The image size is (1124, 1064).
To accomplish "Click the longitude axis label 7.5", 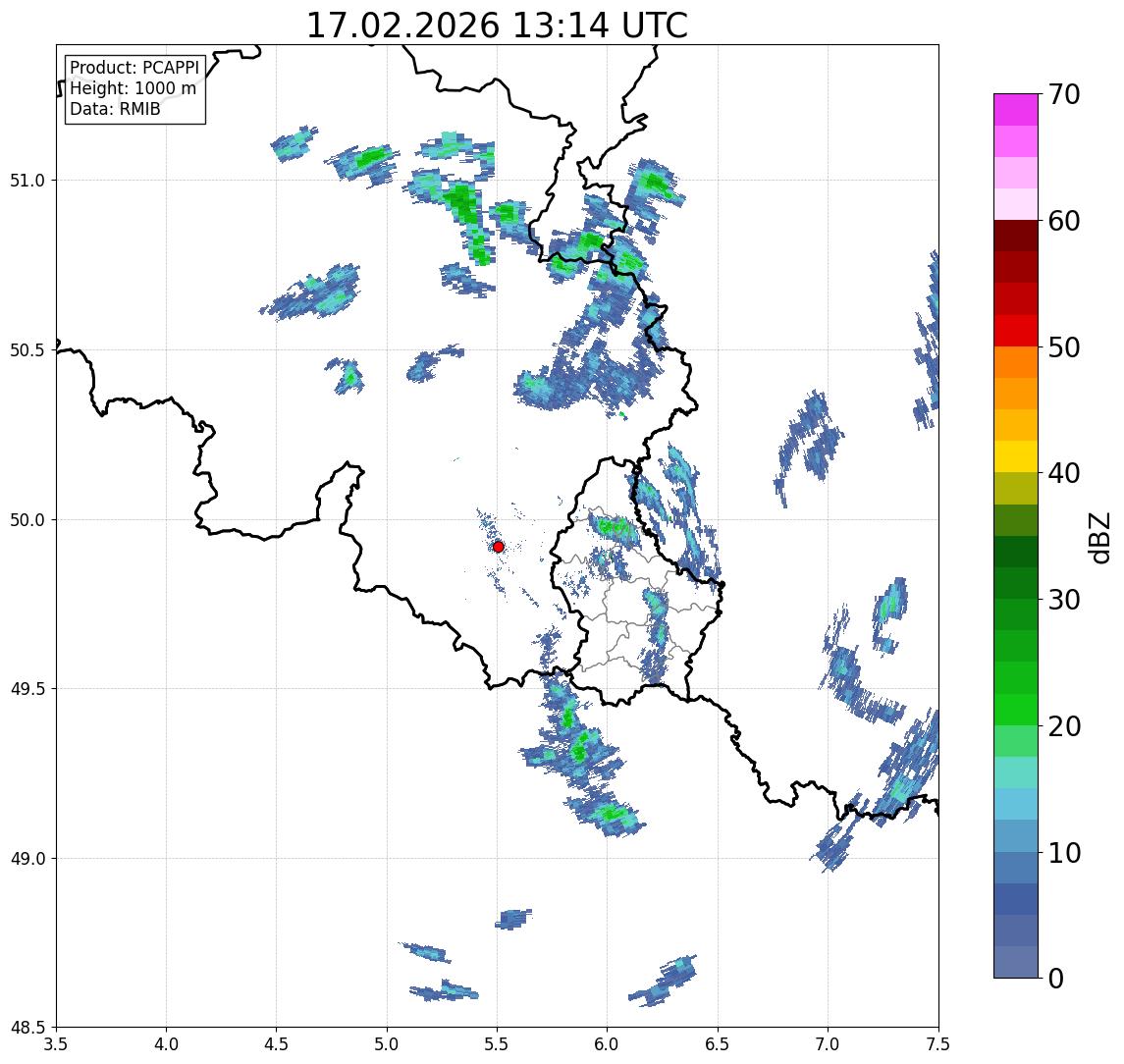I will [x=937, y=1044].
